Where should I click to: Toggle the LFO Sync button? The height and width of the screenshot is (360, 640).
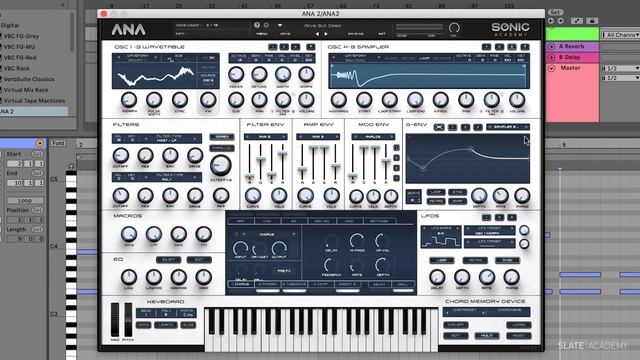[507, 260]
